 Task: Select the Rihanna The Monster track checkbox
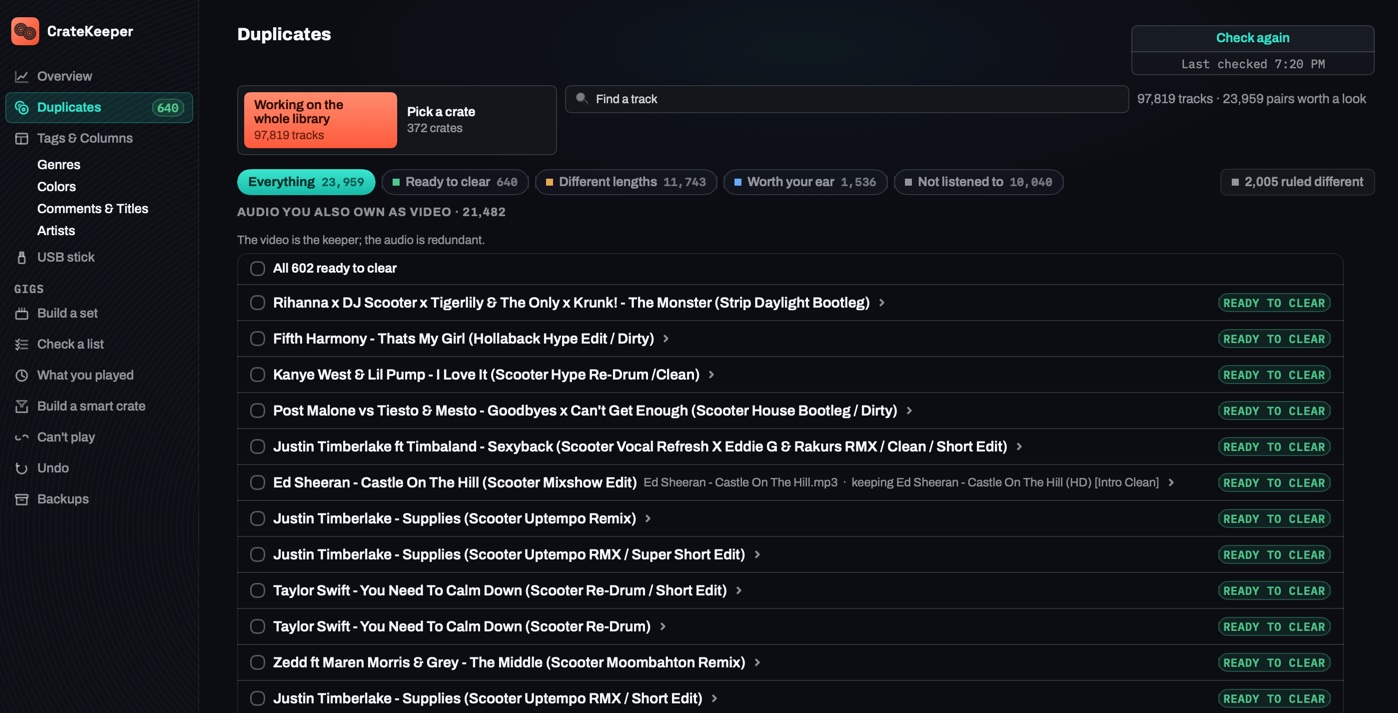[x=257, y=302]
